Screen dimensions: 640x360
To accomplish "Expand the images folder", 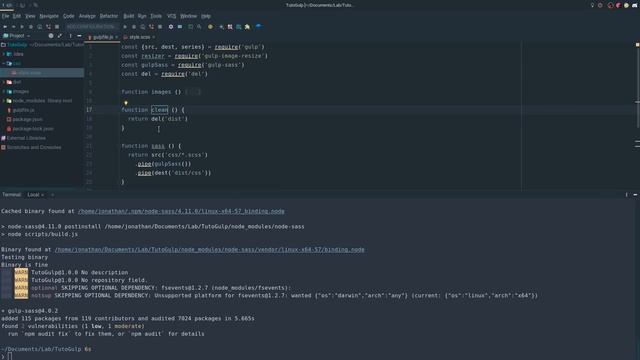I will [4, 91].
